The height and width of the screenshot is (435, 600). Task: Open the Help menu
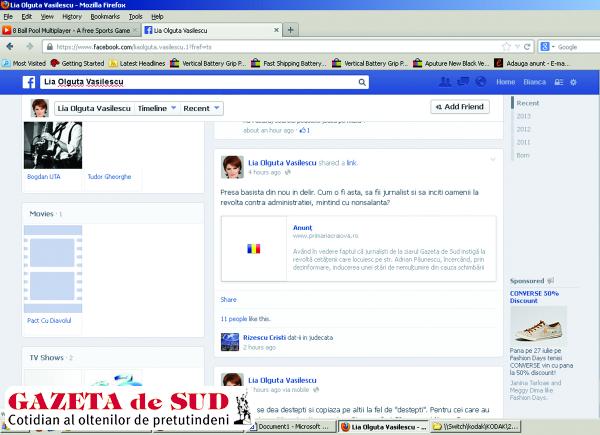[157, 16]
